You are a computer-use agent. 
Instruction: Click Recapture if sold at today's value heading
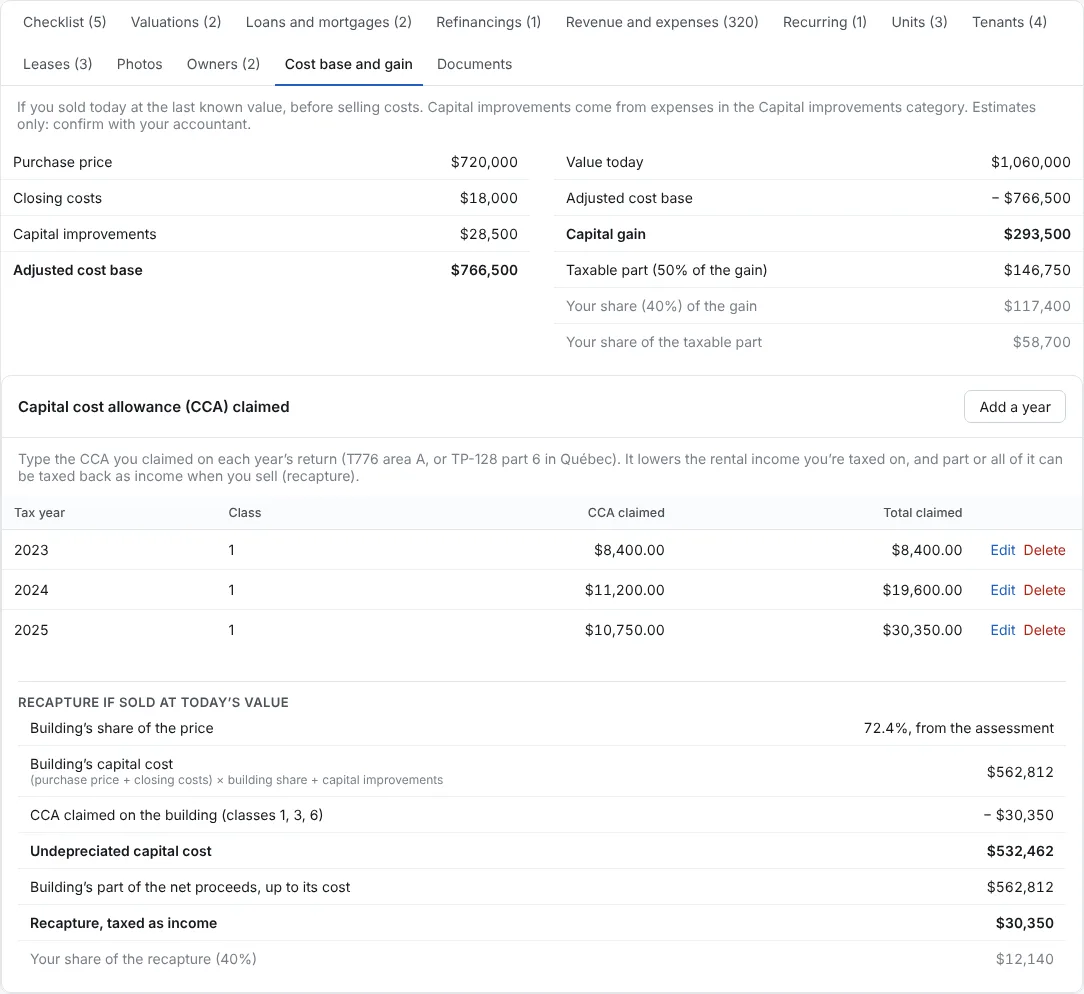153,703
